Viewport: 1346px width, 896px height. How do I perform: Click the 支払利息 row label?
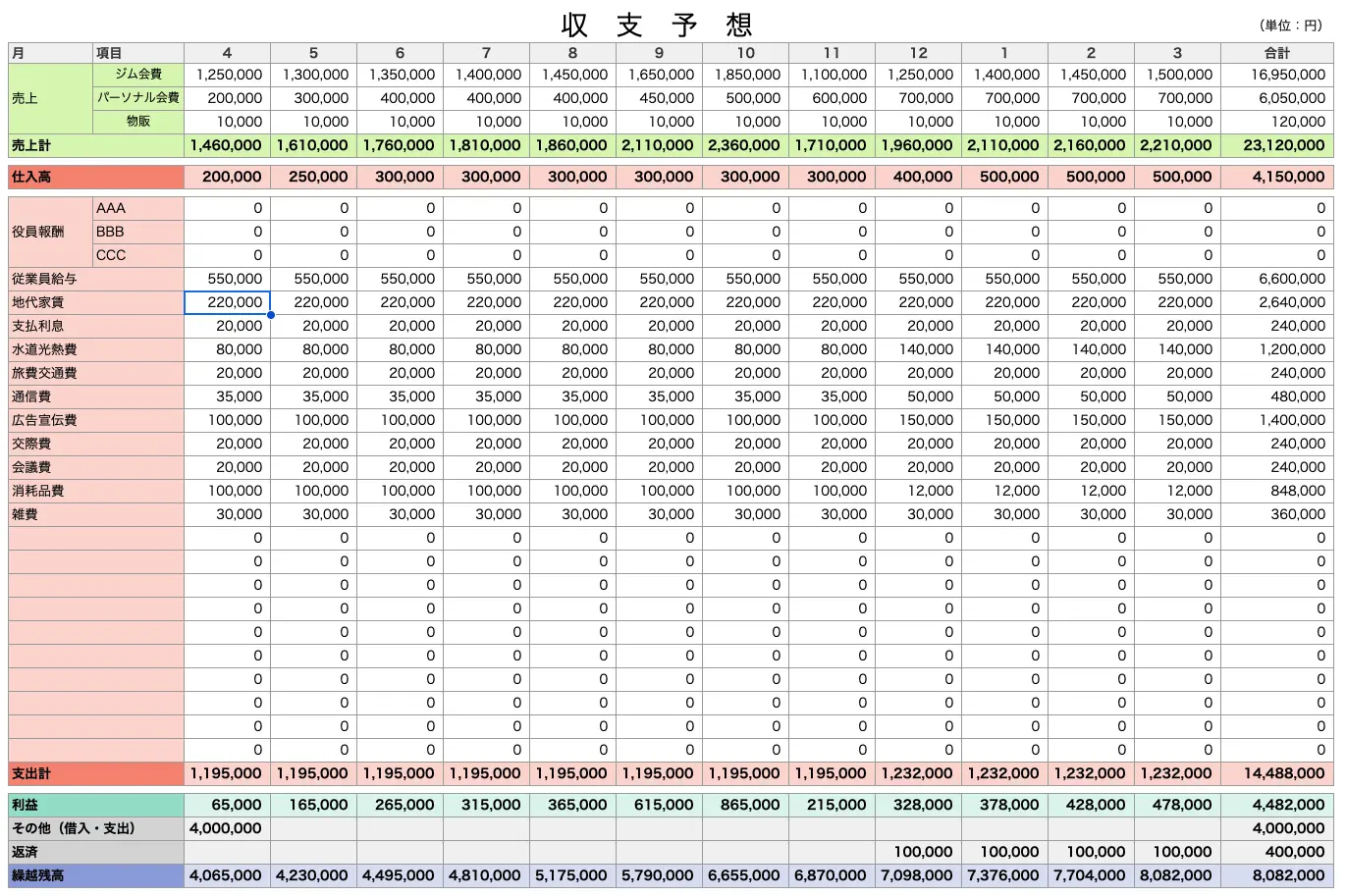pos(96,326)
